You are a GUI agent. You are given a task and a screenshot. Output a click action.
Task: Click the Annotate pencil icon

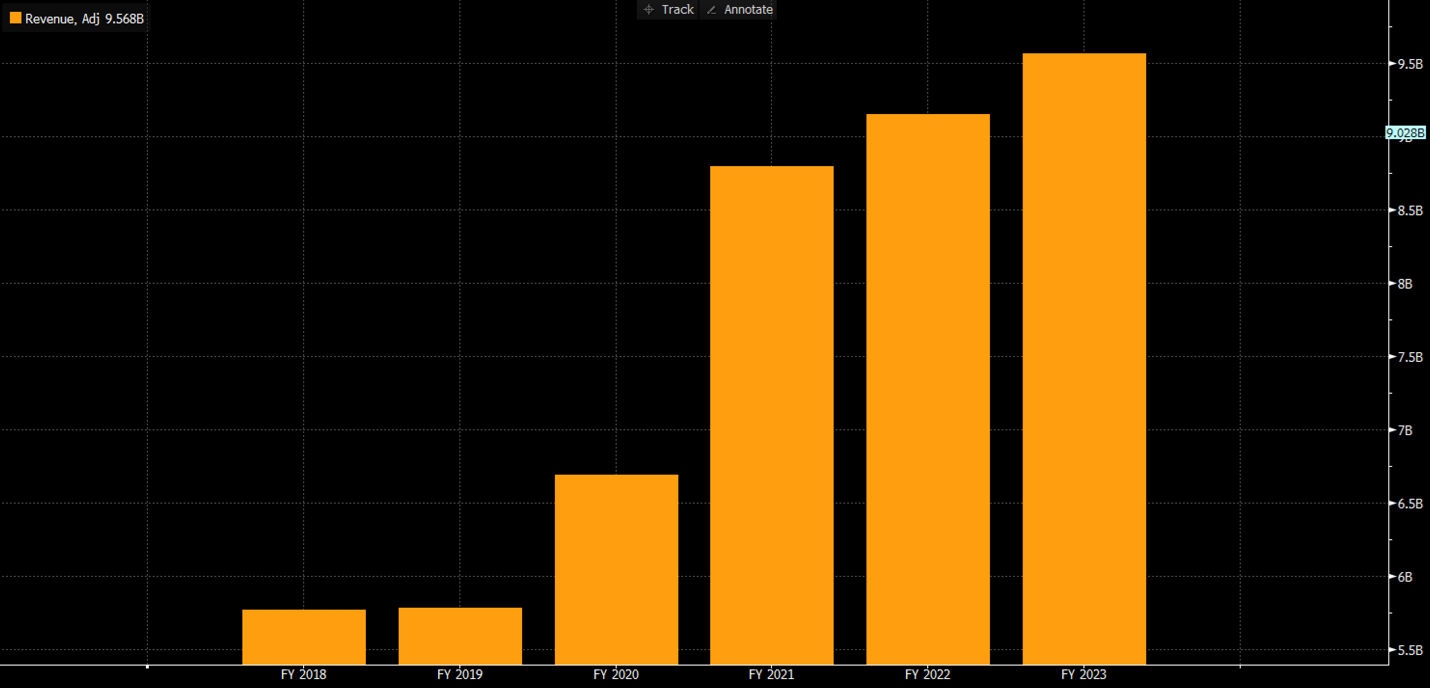click(x=712, y=10)
